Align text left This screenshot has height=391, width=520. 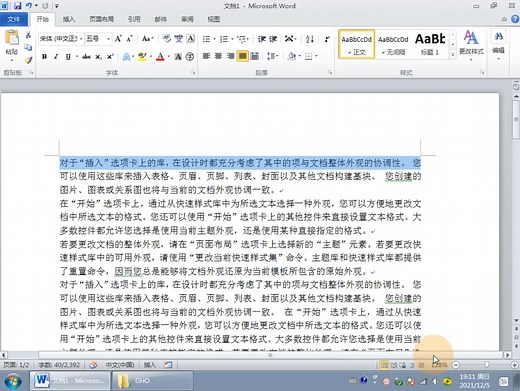(206, 56)
